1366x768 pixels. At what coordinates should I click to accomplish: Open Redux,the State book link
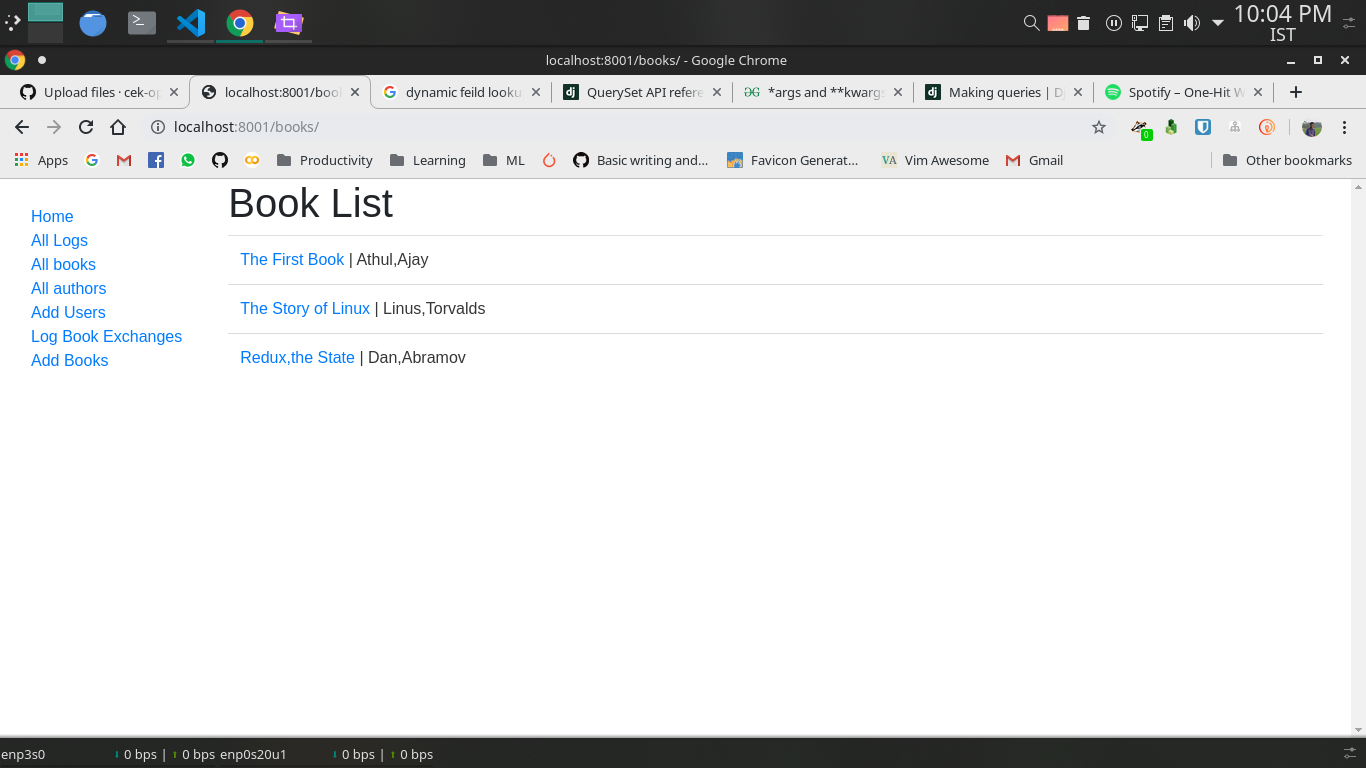[297, 357]
